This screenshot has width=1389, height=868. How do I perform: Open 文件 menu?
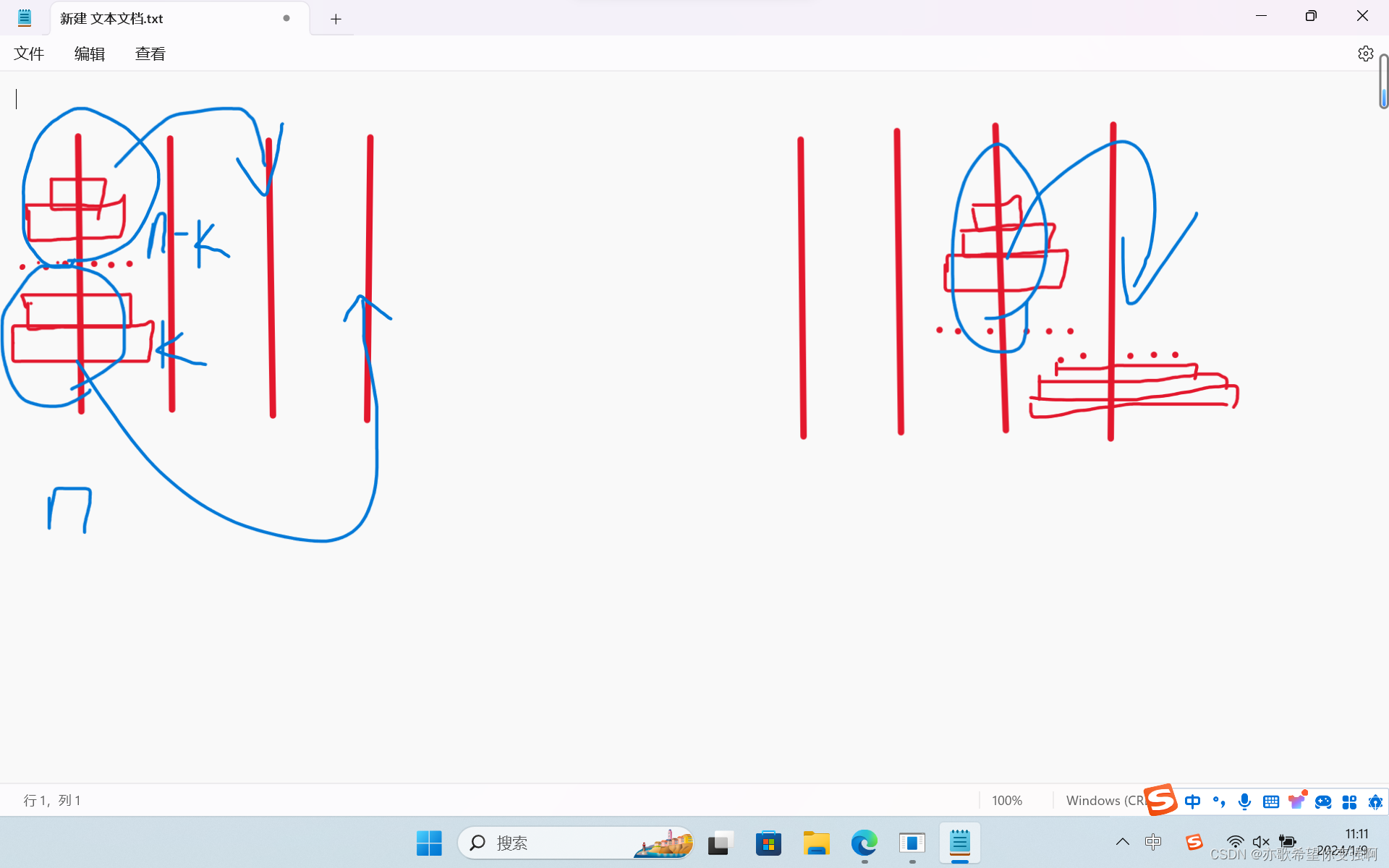(29, 54)
